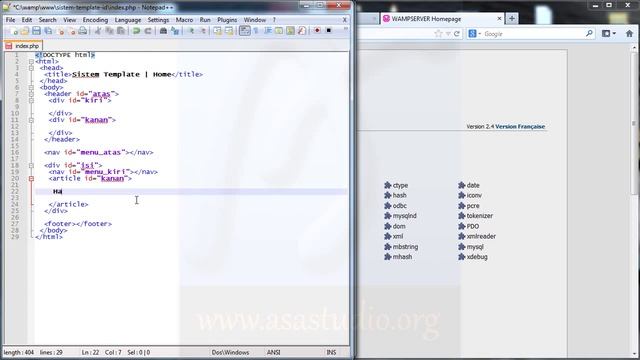Bookmark the page with the star icon
Image resolution: width=640 pixels, height=360 pixels.
coord(438,34)
